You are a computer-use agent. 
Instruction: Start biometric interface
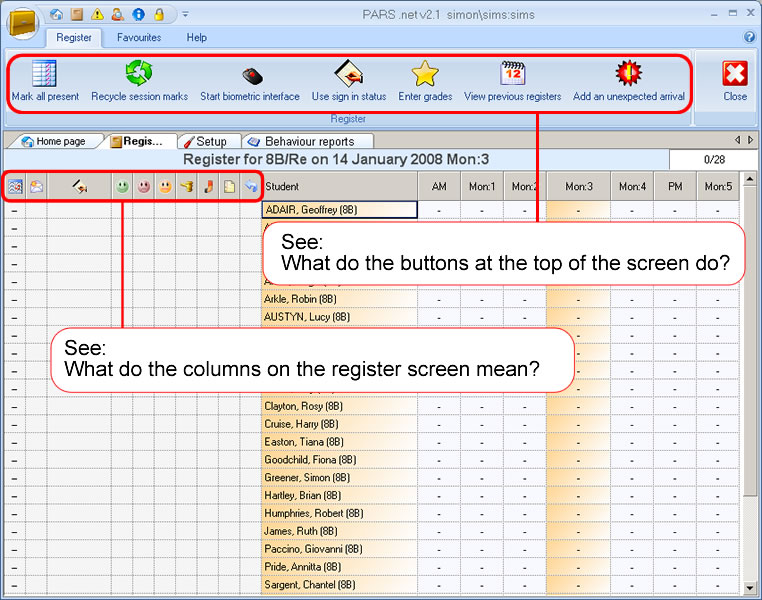pos(250,81)
